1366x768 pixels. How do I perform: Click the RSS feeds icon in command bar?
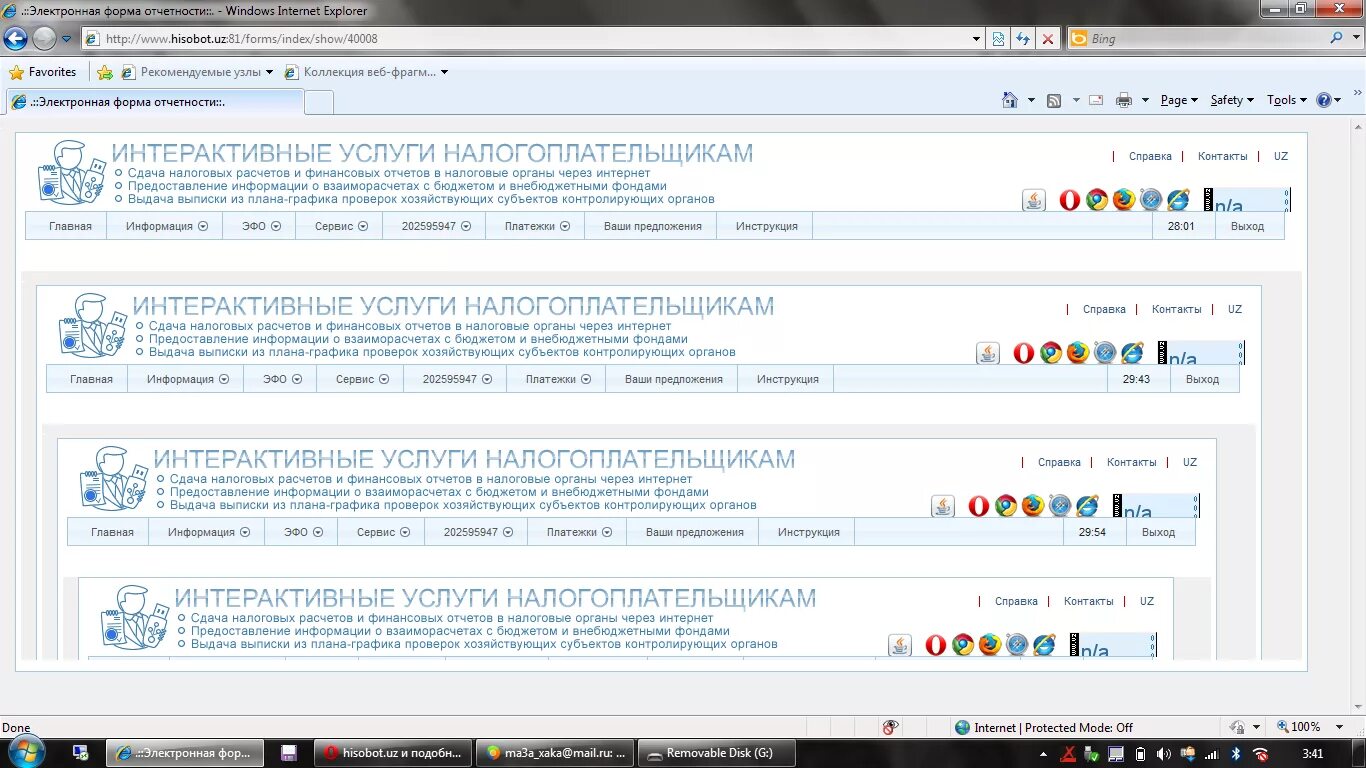click(x=1054, y=100)
